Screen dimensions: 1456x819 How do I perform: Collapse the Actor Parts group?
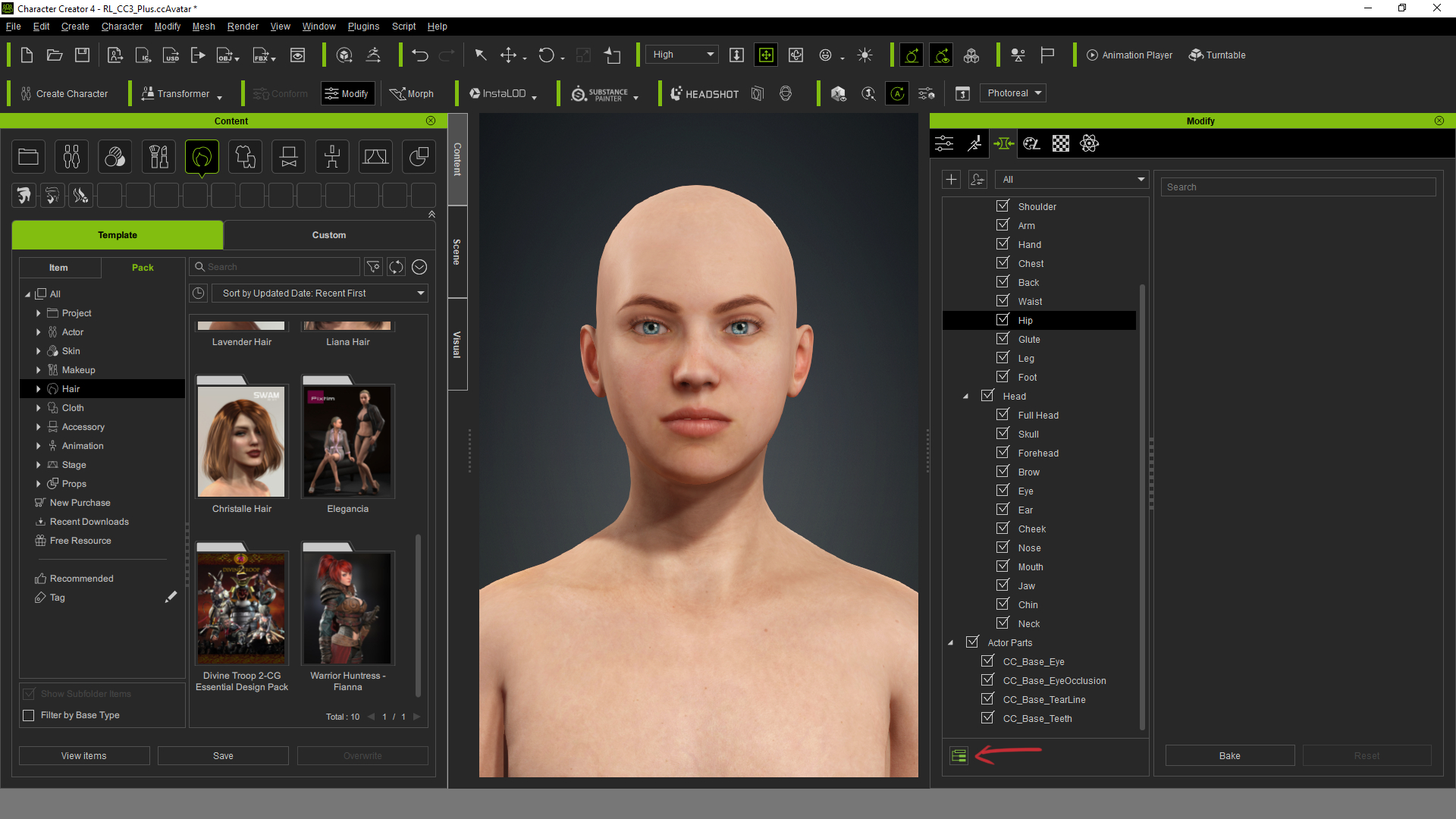950,643
